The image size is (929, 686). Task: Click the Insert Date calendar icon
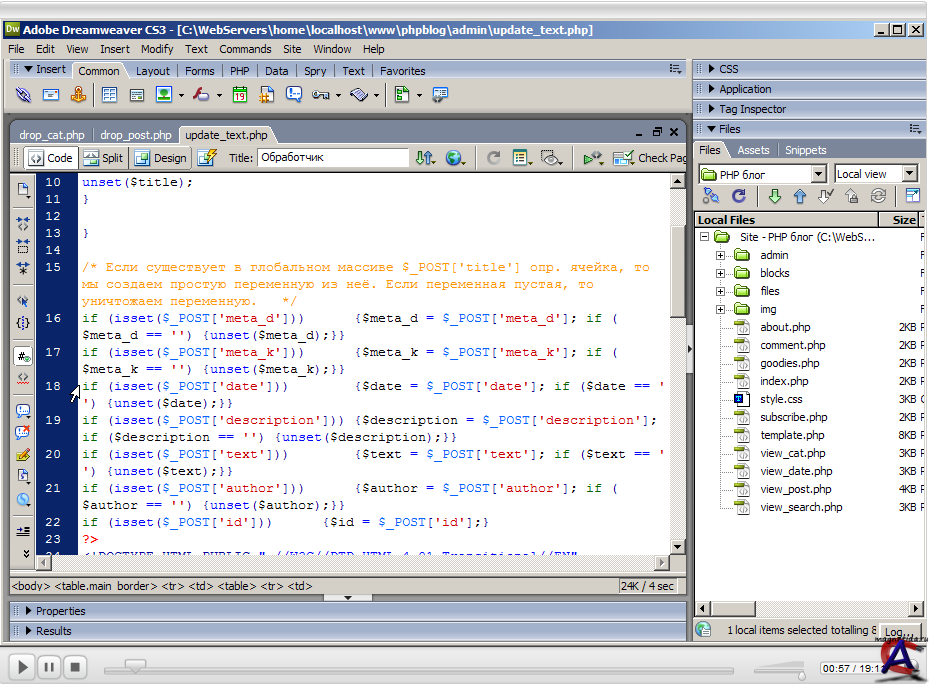coord(240,95)
